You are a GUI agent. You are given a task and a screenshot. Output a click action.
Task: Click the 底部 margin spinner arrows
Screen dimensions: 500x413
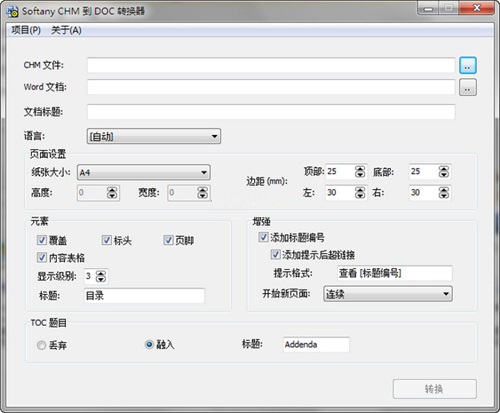click(443, 172)
